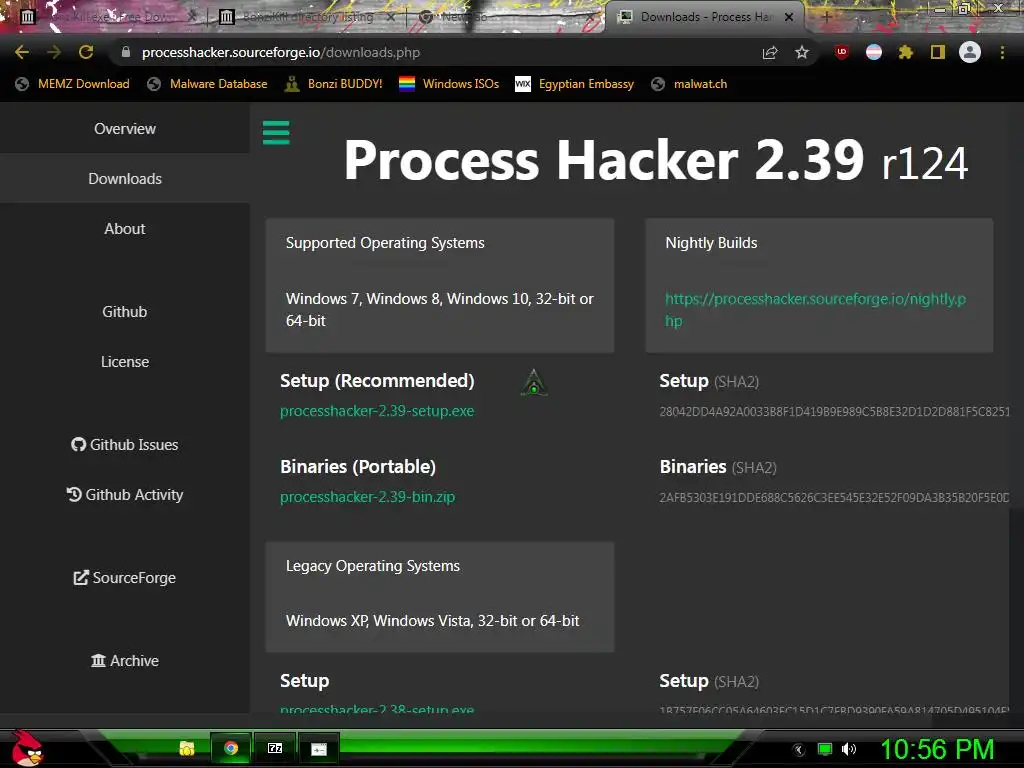Open the Overview sidebar item
The image size is (1024, 768).
[x=125, y=129]
